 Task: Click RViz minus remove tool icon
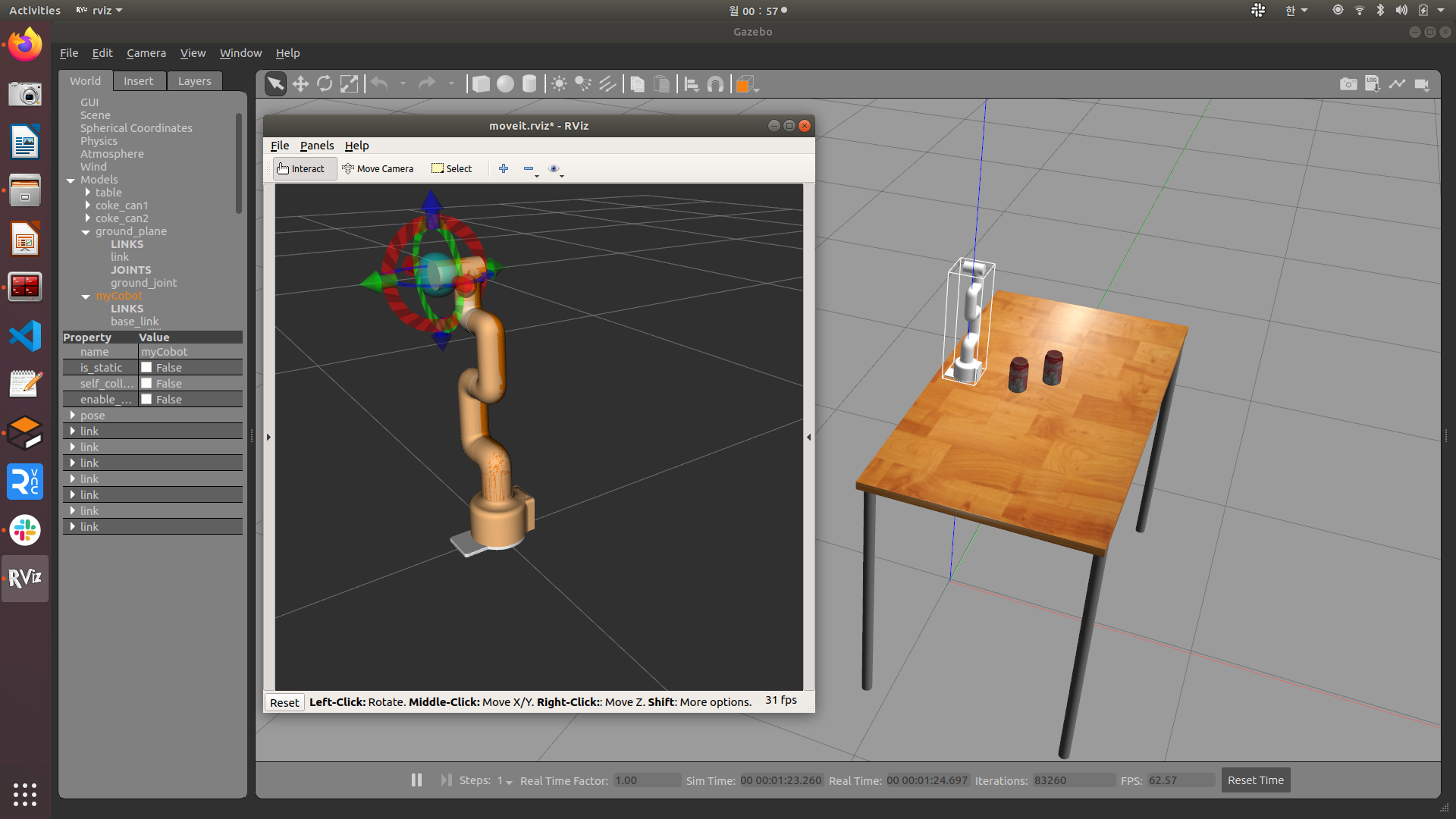[x=529, y=168]
